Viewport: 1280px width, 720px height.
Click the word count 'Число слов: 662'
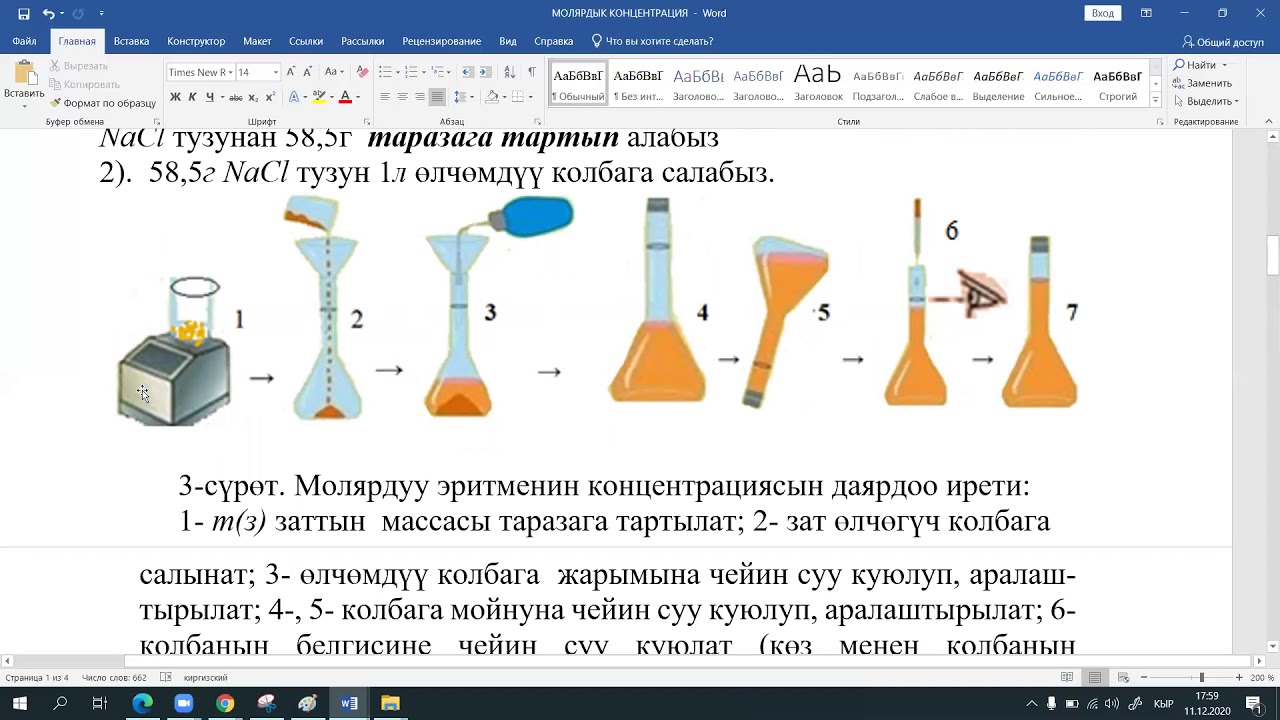pos(114,678)
